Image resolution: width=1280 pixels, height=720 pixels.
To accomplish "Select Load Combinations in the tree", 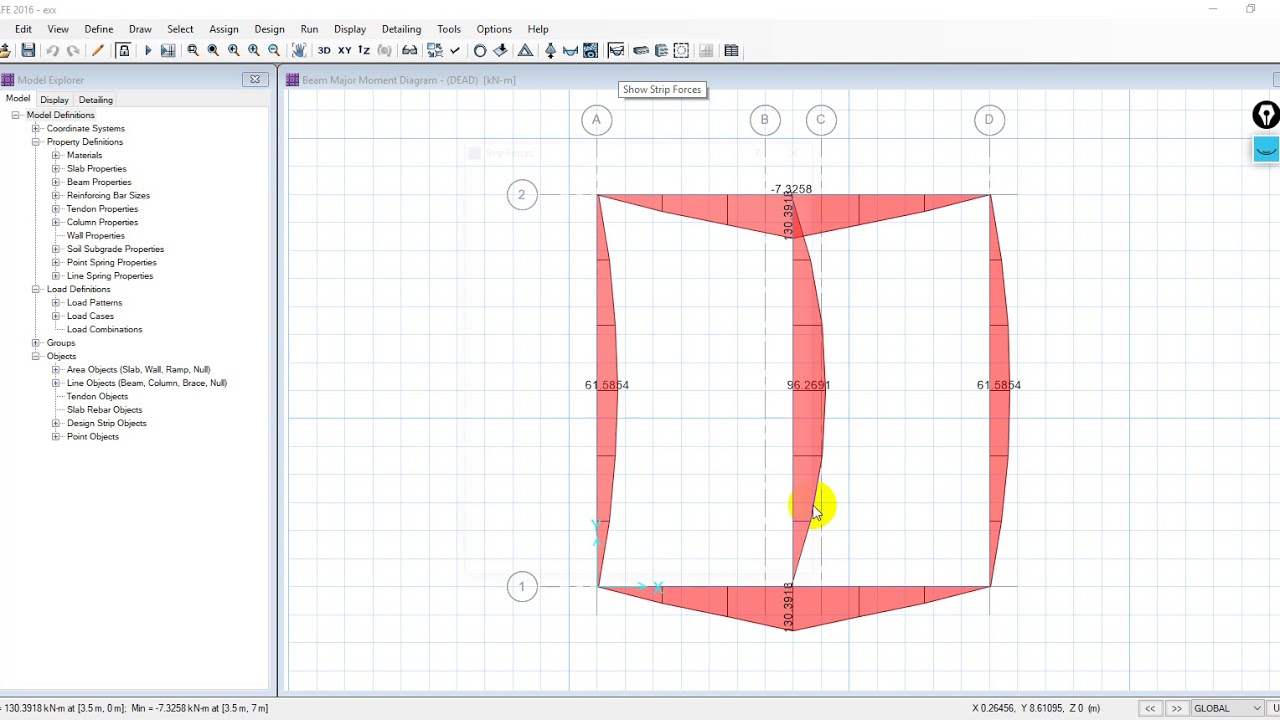I will tap(104, 329).
